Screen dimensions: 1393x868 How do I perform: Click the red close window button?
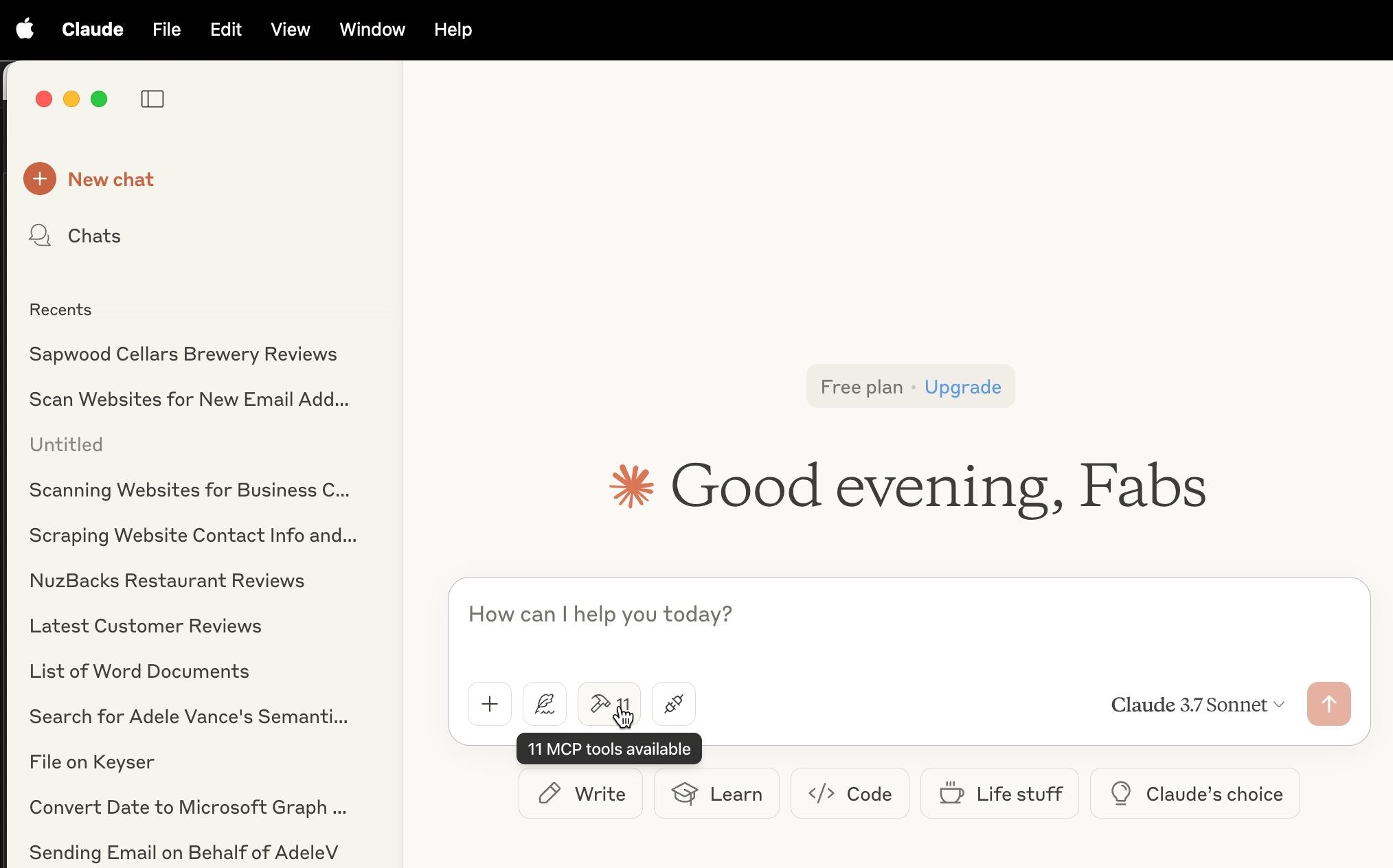point(44,99)
